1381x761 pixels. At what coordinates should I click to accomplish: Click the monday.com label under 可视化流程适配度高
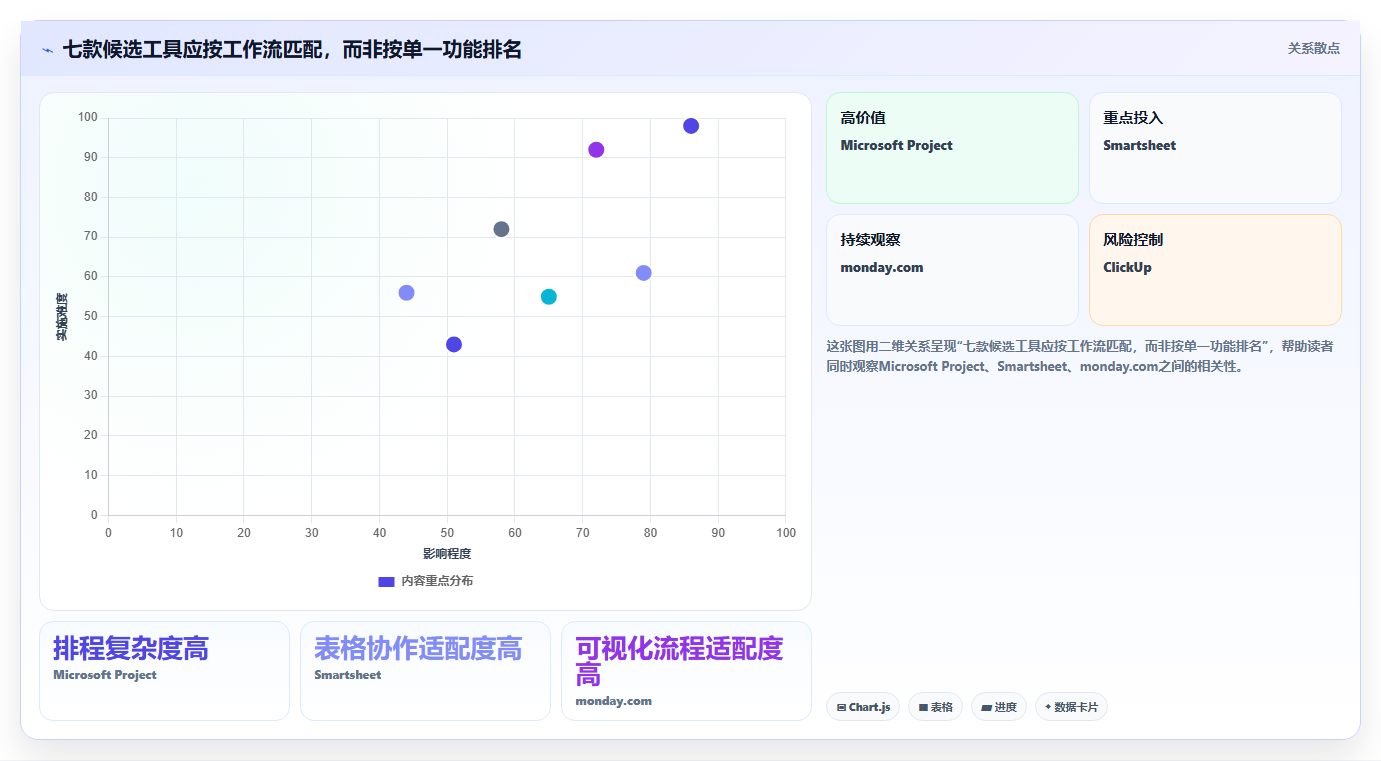613,701
